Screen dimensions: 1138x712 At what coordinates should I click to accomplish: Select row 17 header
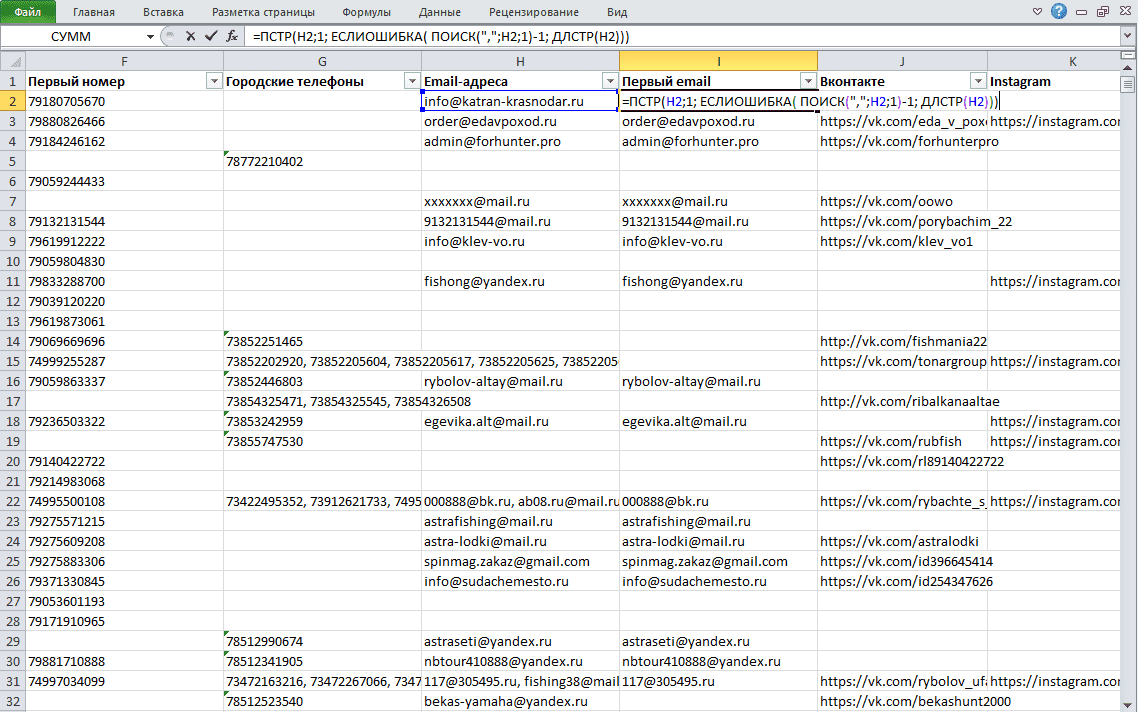[13, 401]
